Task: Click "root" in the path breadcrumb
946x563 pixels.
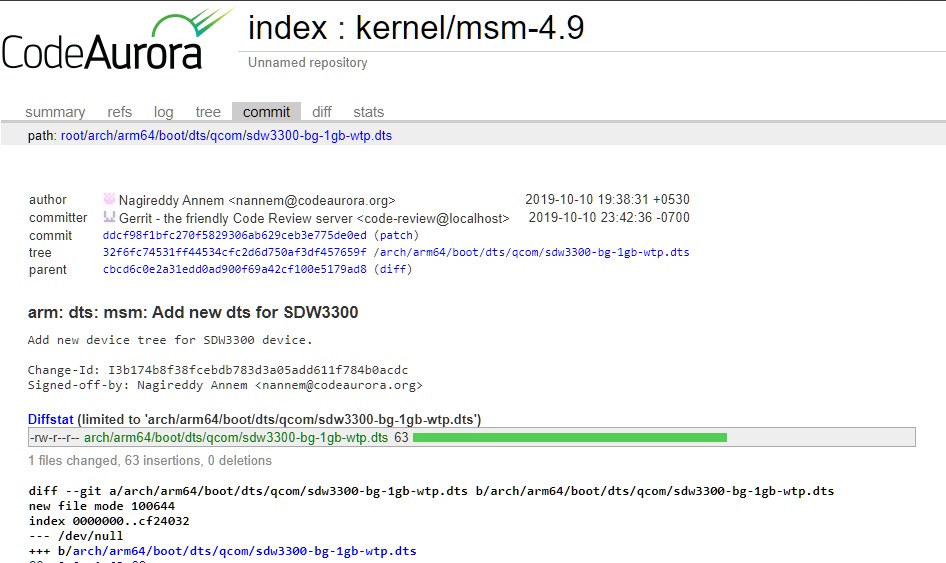Action: pos(74,136)
